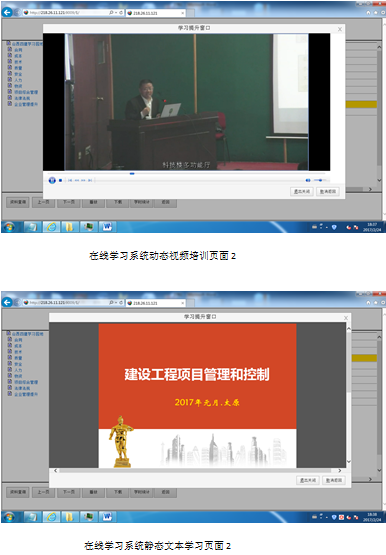The height and width of the screenshot is (555, 386).
Task: Open the folder icon in taskbar beneath the slide viewer
Action: (69, 517)
